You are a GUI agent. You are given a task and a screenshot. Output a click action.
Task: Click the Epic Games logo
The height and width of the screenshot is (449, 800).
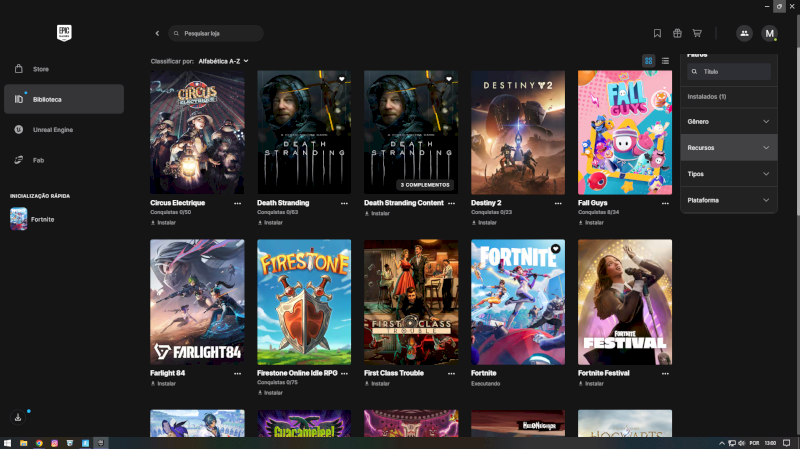pyautogui.click(x=64, y=33)
